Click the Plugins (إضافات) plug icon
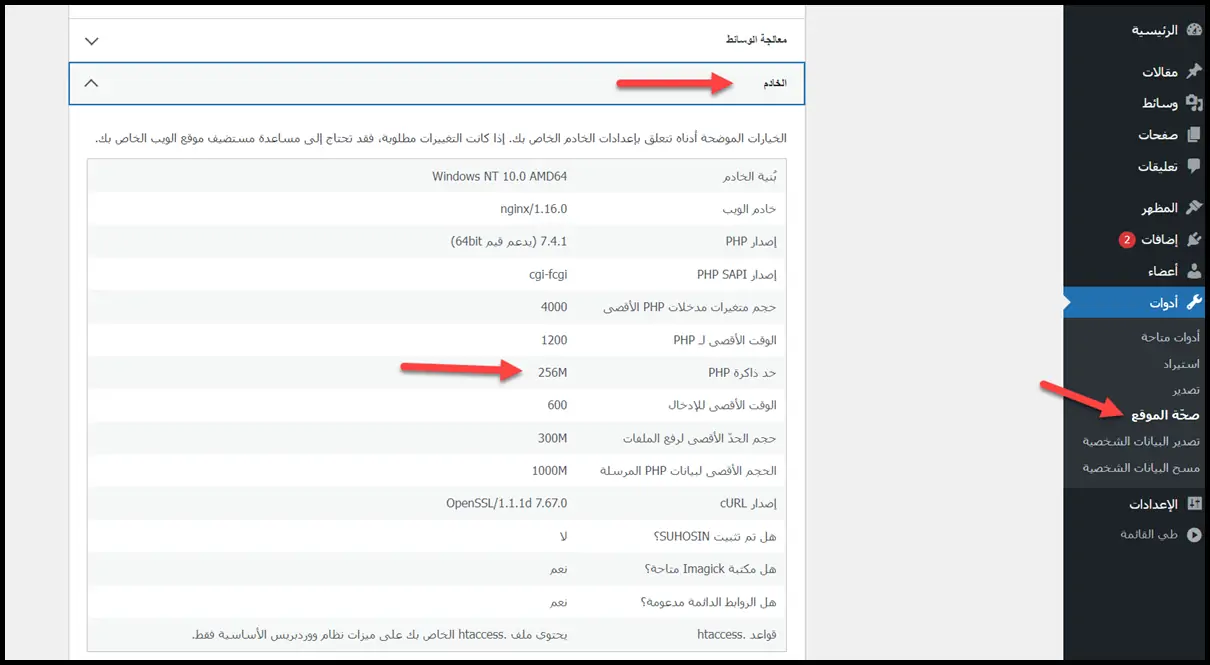Image resolution: width=1210 pixels, height=665 pixels. coord(1193,240)
